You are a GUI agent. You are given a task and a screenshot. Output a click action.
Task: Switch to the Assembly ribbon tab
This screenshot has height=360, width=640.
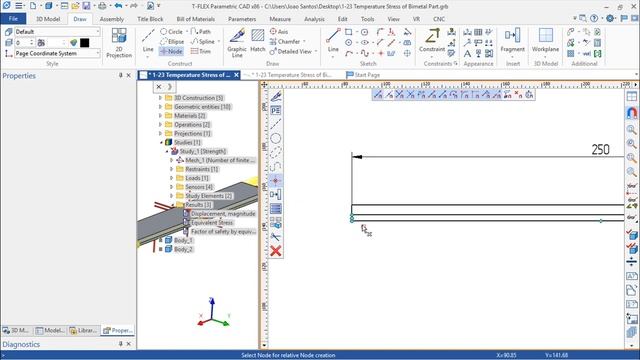(x=111, y=19)
